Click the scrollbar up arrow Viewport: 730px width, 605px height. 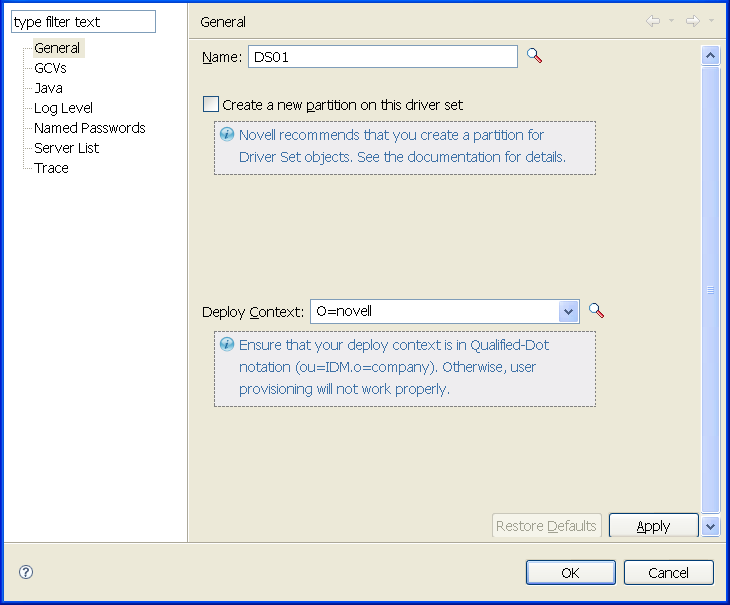click(x=710, y=55)
